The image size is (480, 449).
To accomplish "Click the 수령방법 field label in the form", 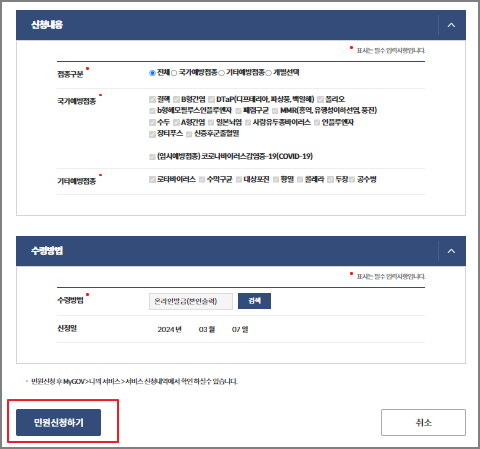I will pos(70,300).
